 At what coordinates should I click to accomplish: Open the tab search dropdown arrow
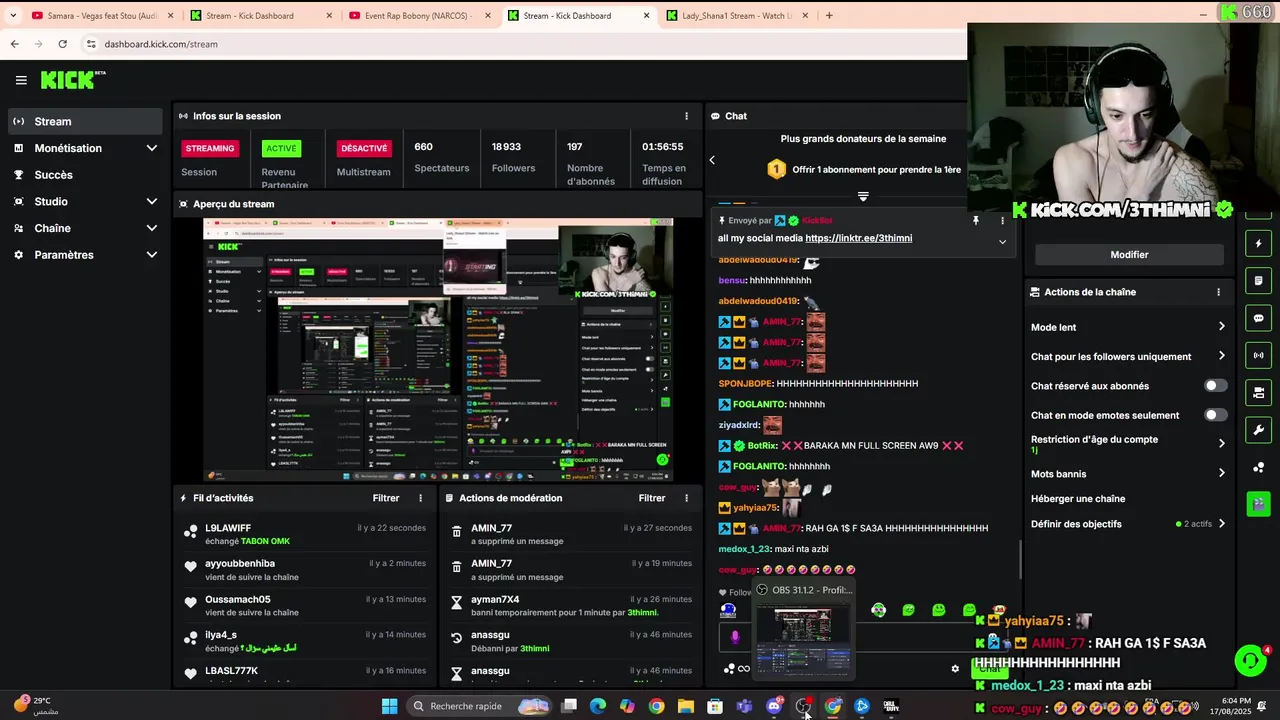[13, 15]
